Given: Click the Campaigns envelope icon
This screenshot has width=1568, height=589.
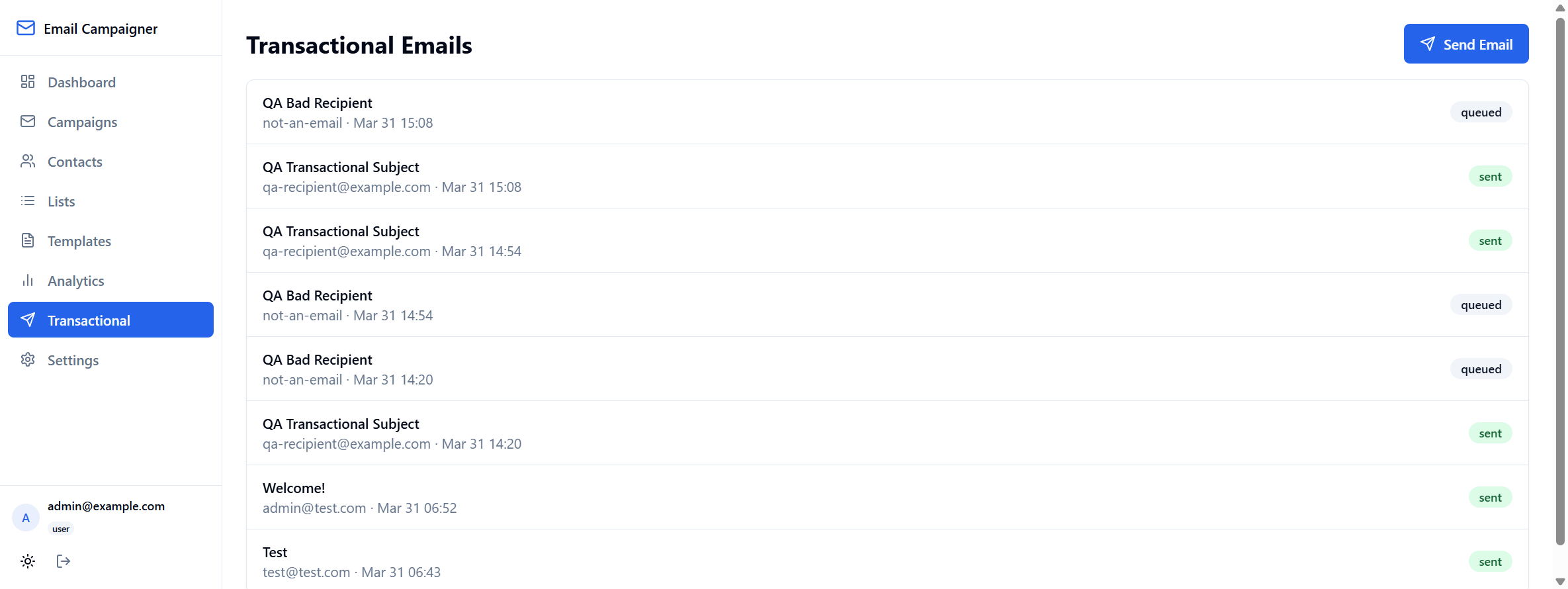Looking at the screenshot, I should 28,121.
